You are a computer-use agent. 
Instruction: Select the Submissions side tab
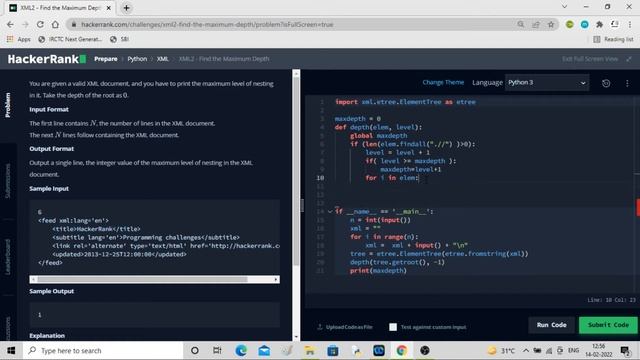click(x=7, y=181)
